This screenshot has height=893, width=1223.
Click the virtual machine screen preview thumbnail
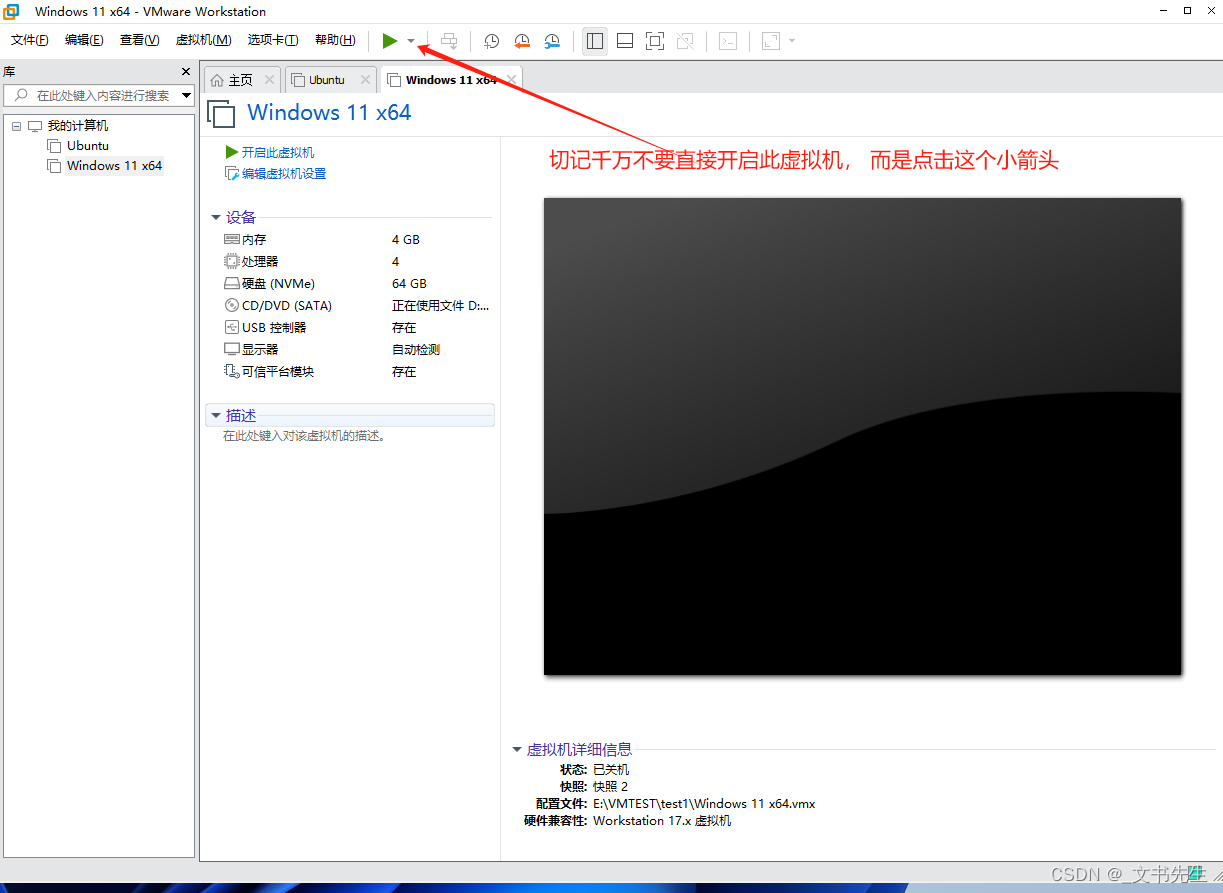(862, 436)
